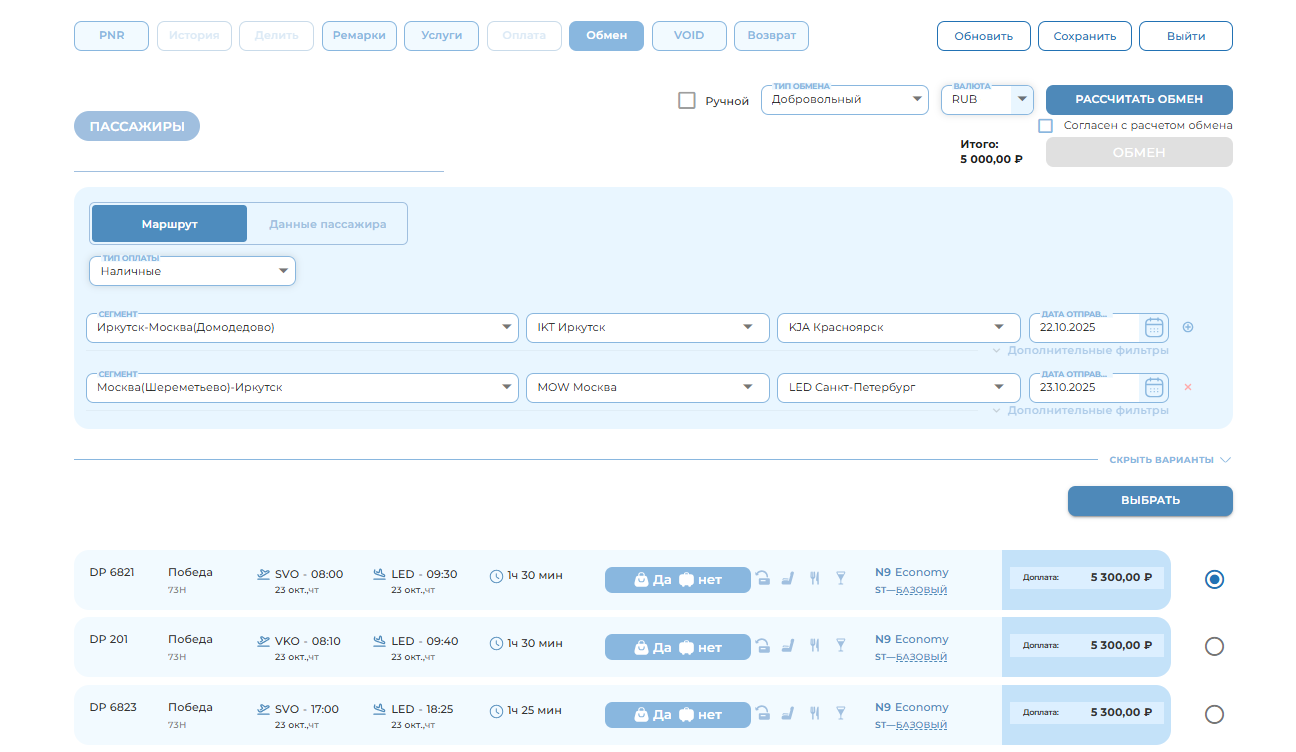Screen dimensions: 1296x752
Task: Open the calendar for departure date 22.10.2025
Action: pos(1154,327)
